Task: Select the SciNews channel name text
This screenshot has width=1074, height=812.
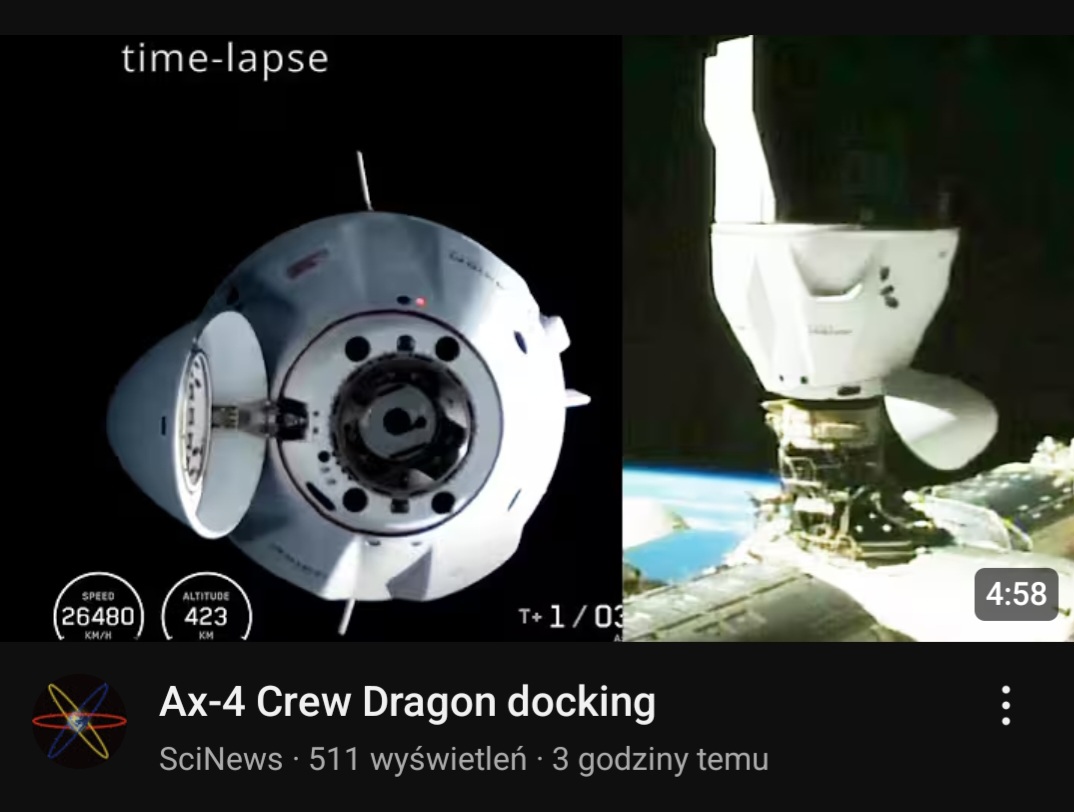Action: click(x=221, y=759)
